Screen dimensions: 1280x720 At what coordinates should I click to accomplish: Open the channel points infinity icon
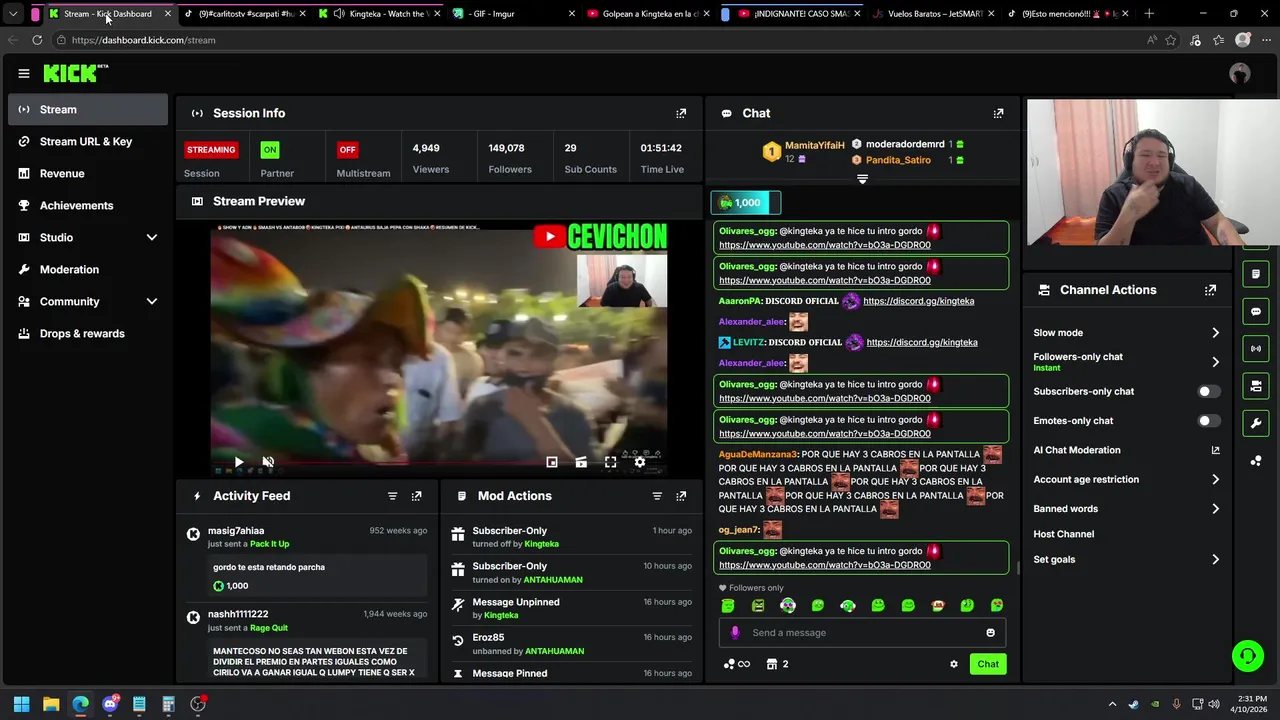(x=737, y=664)
